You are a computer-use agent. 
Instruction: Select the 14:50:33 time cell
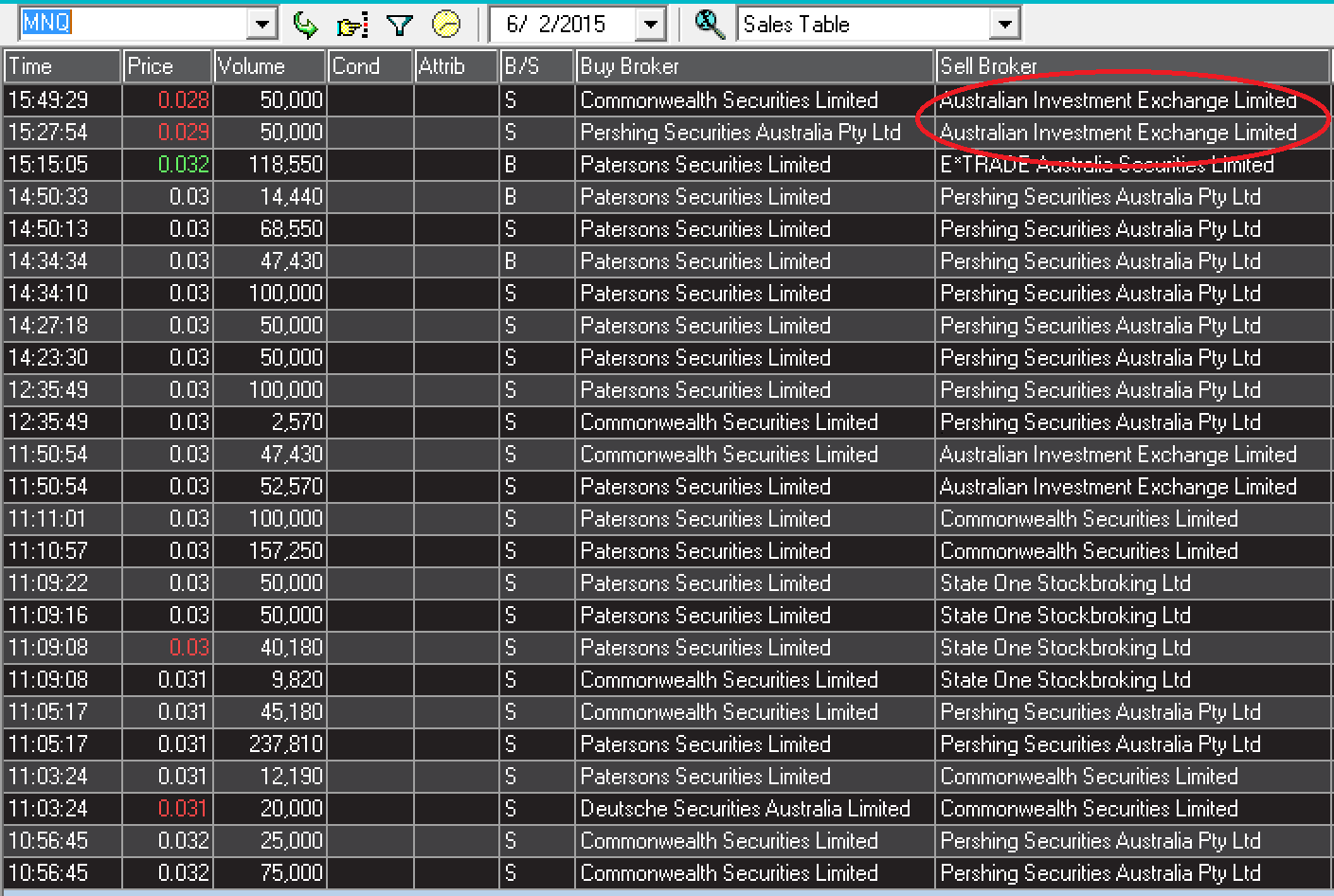tap(63, 197)
